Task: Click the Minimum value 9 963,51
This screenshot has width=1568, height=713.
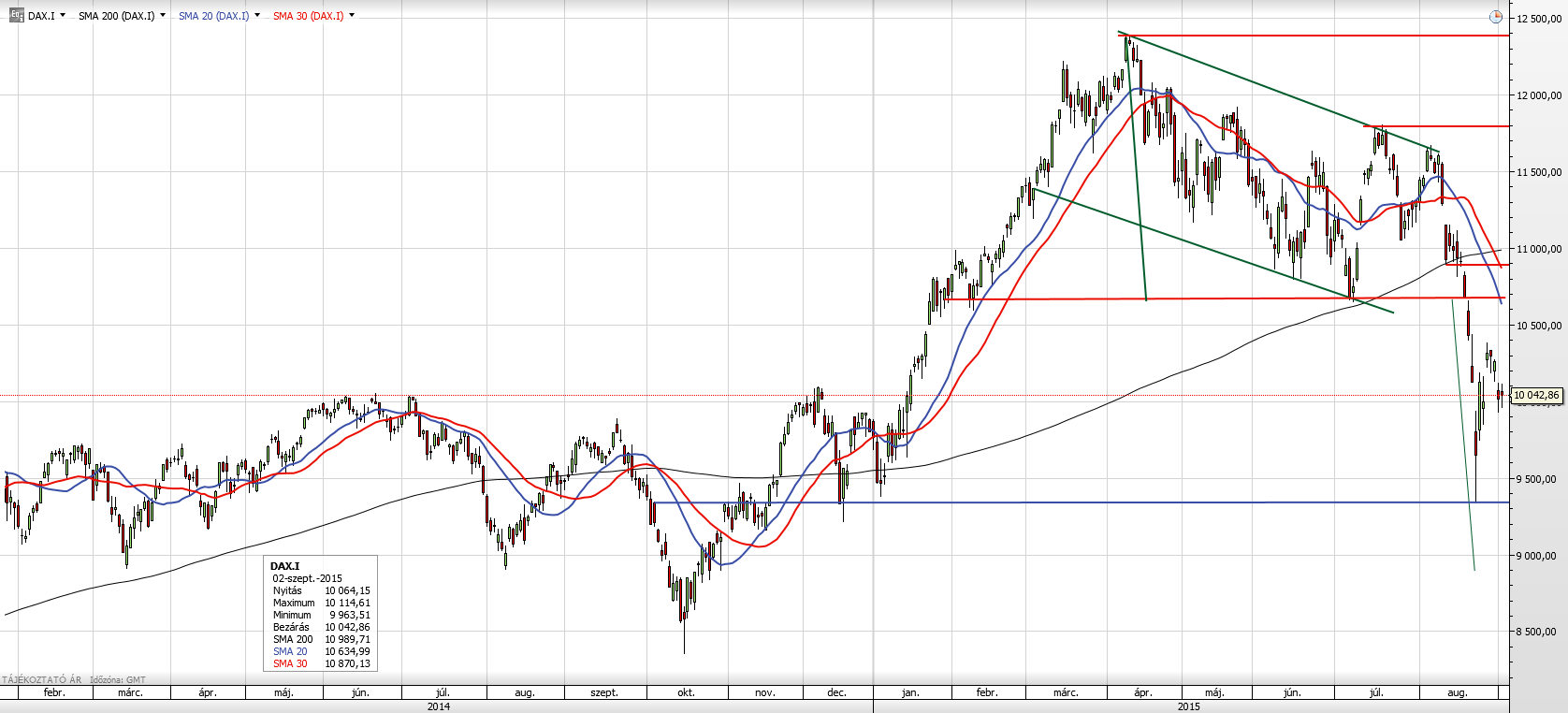Action: (350, 615)
